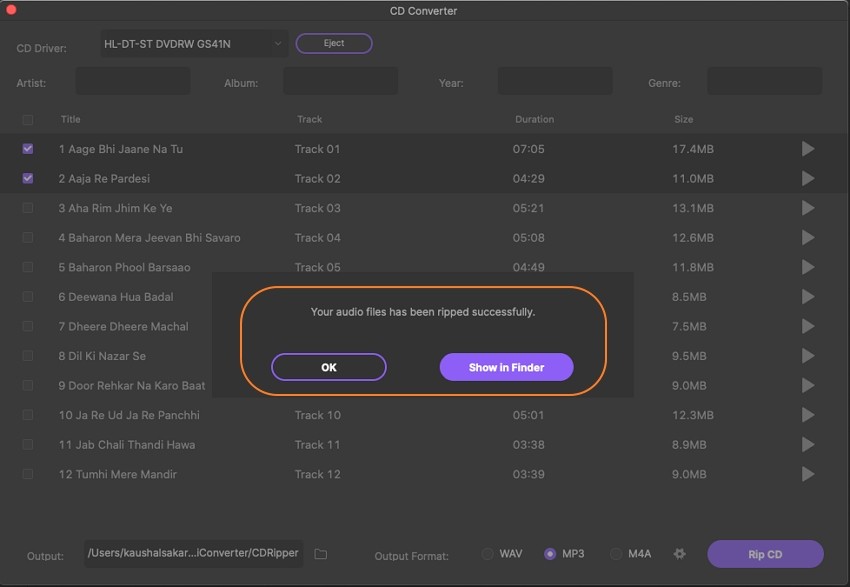The width and height of the screenshot is (850, 587).
Task: Open the output folder browse icon
Action: coord(321,554)
